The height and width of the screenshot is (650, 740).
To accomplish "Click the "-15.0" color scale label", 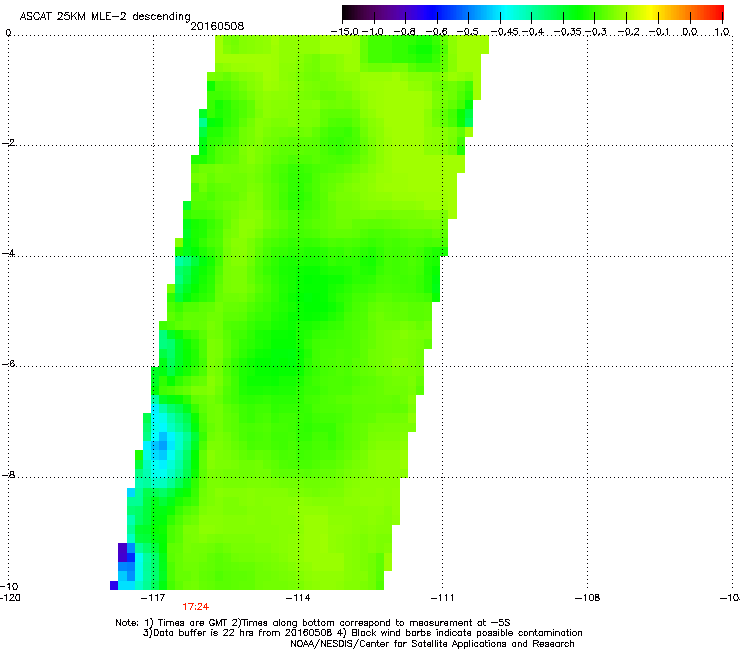I will 345,32.
